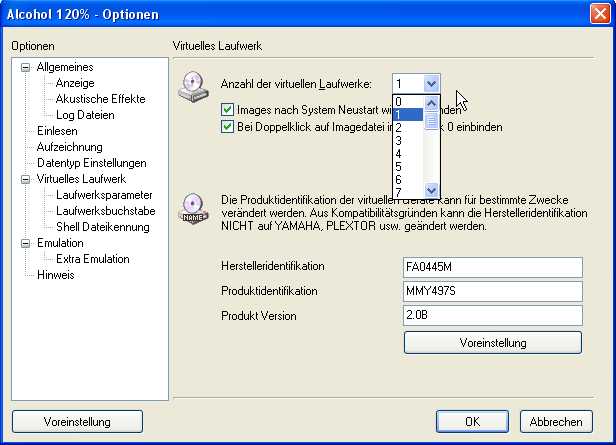Select Einlesen in options tree
The width and height of the screenshot is (616, 445).
pyautogui.click(x=57, y=131)
